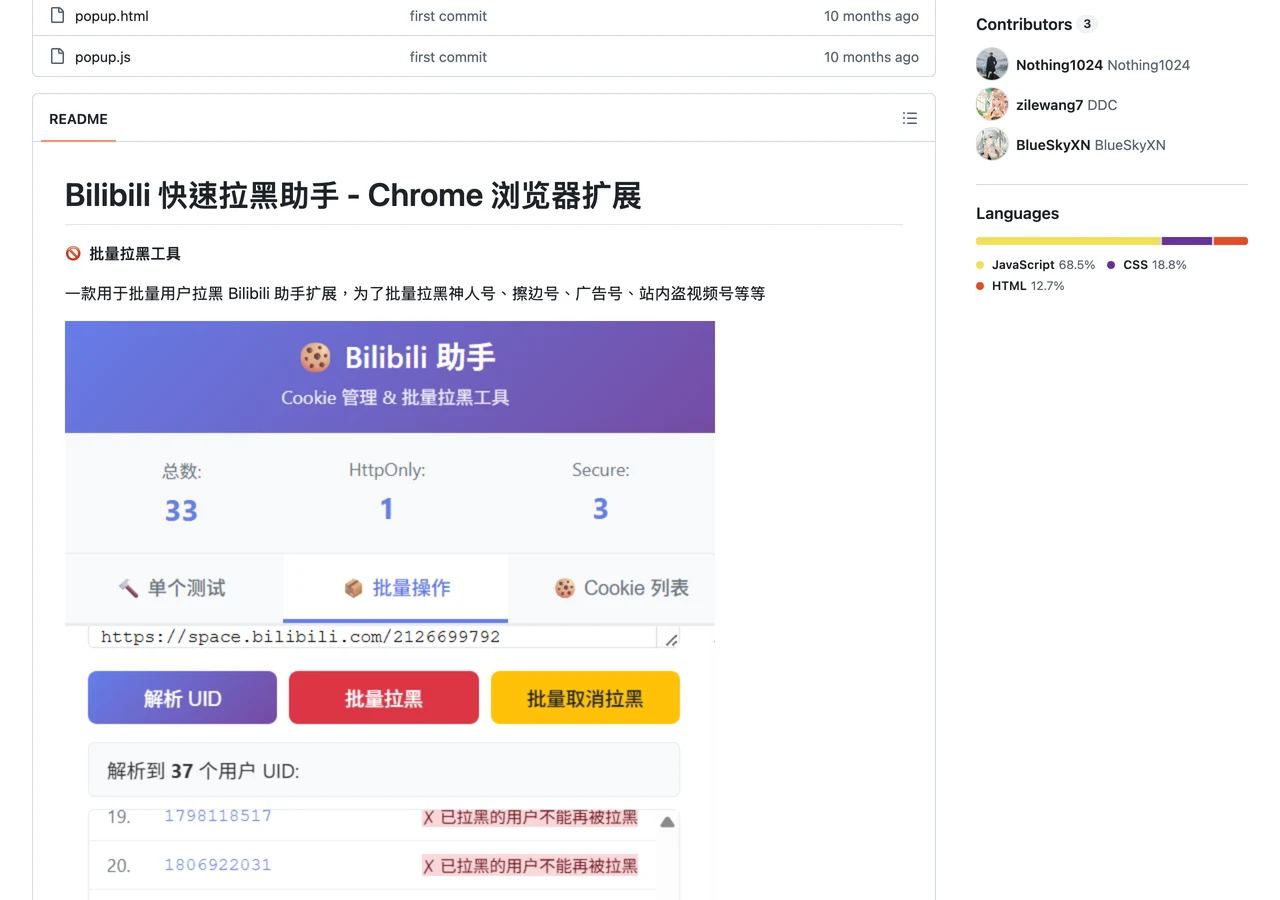Viewport: 1280px width, 900px height.
Task: Click 解析 UID button
Action: 182,697
